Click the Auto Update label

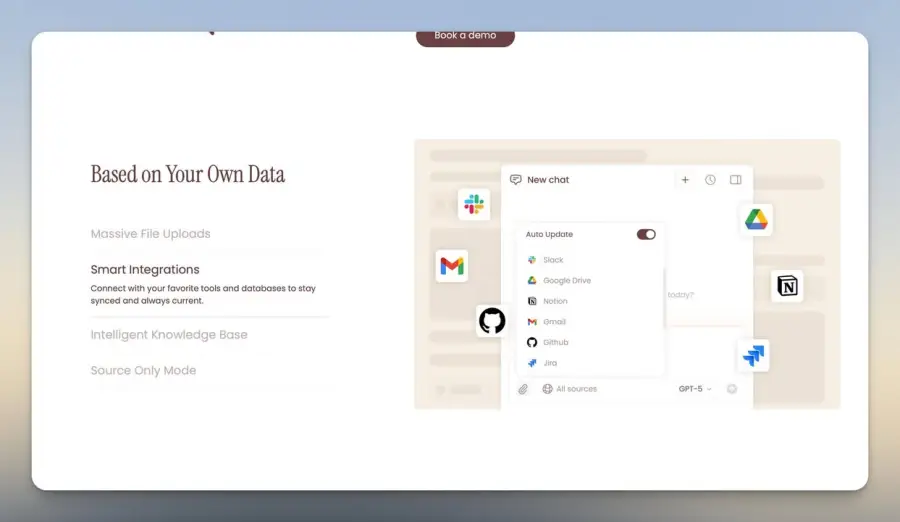pyautogui.click(x=549, y=234)
